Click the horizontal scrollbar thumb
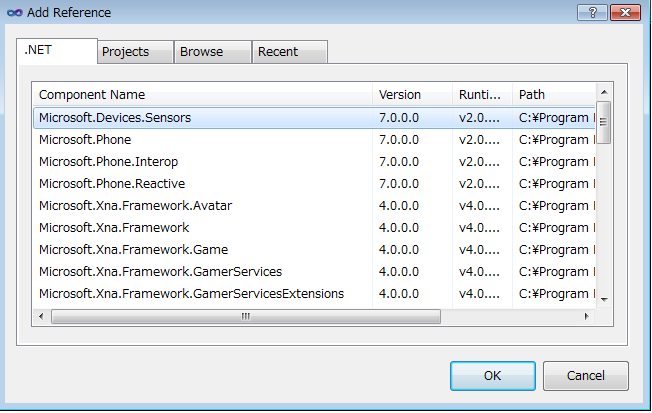Image resolution: width=652 pixels, height=413 pixels. [x=246, y=317]
